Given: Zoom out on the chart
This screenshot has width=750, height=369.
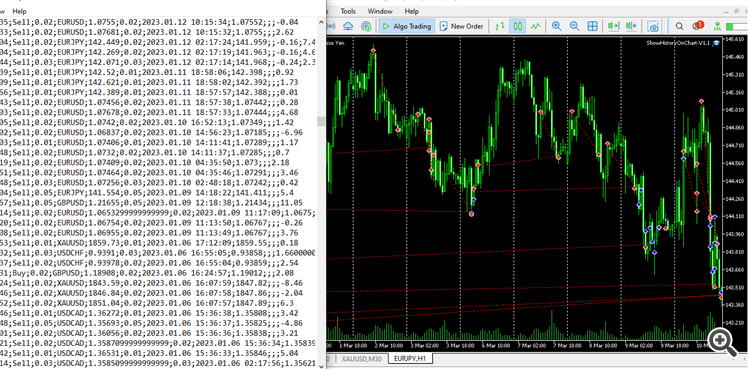Looking at the screenshot, I should pyautogui.click(x=574, y=26).
